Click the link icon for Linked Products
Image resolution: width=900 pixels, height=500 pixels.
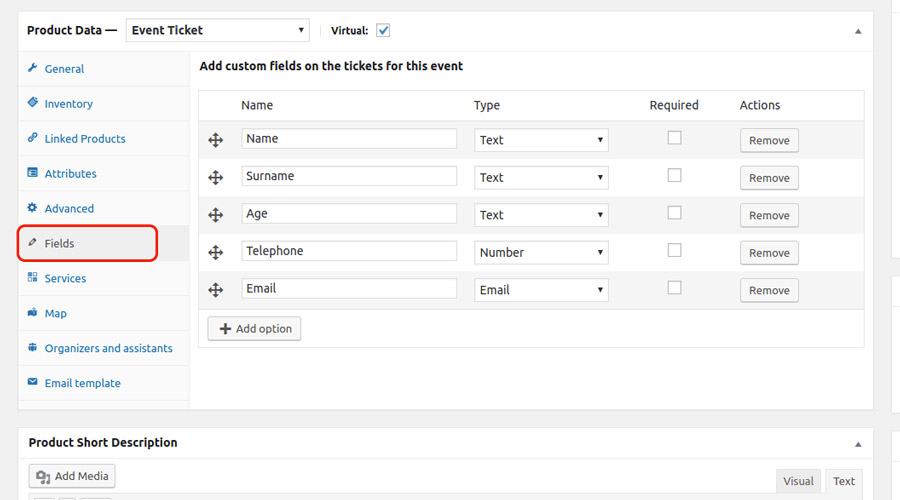[x=33, y=138]
